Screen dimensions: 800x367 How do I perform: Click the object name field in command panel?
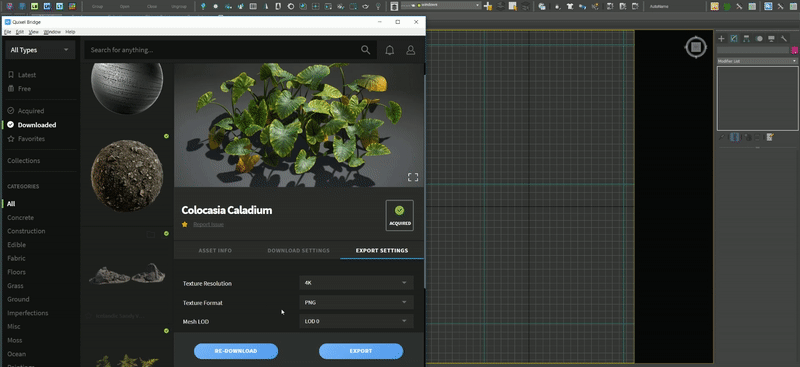pos(753,51)
